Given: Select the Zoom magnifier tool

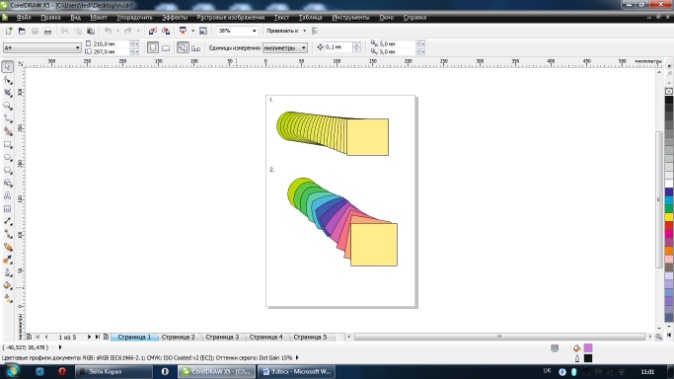Looking at the screenshot, I should coord(7,106).
